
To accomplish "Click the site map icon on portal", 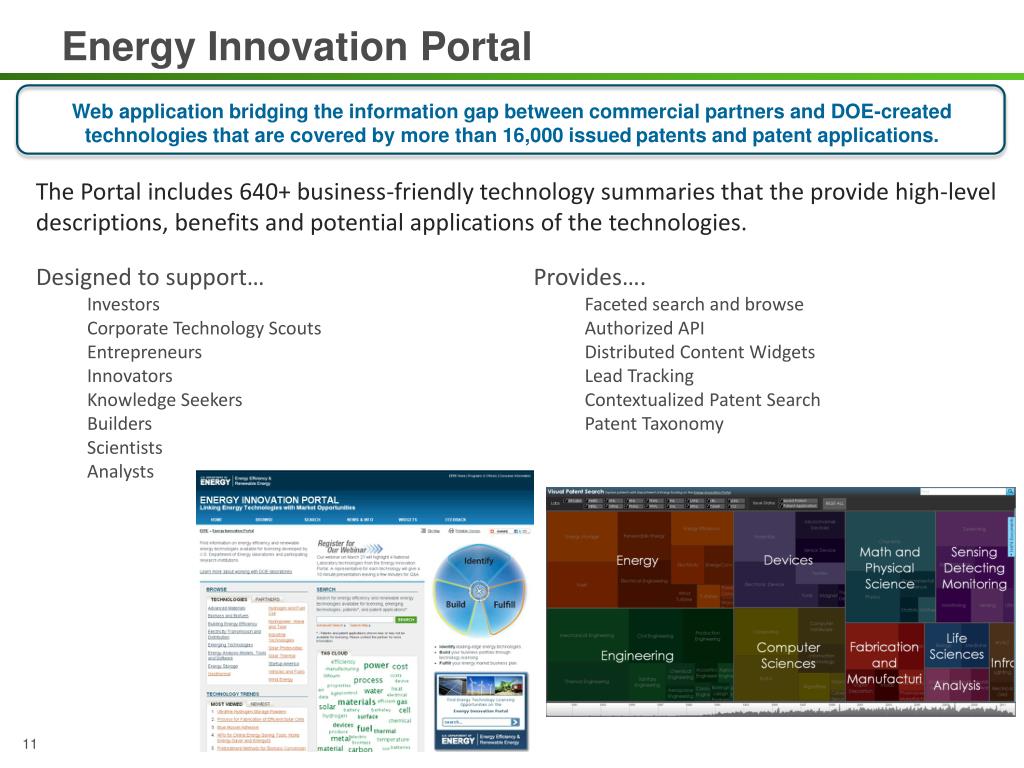I will coord(423,531).
